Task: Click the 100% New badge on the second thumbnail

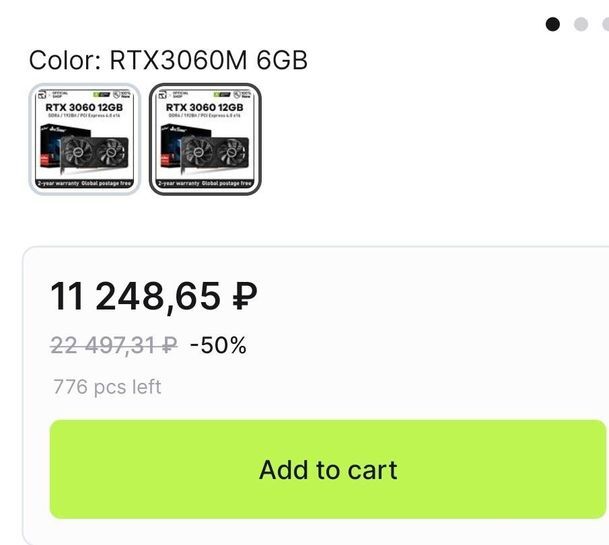Action: pos(242,96)
